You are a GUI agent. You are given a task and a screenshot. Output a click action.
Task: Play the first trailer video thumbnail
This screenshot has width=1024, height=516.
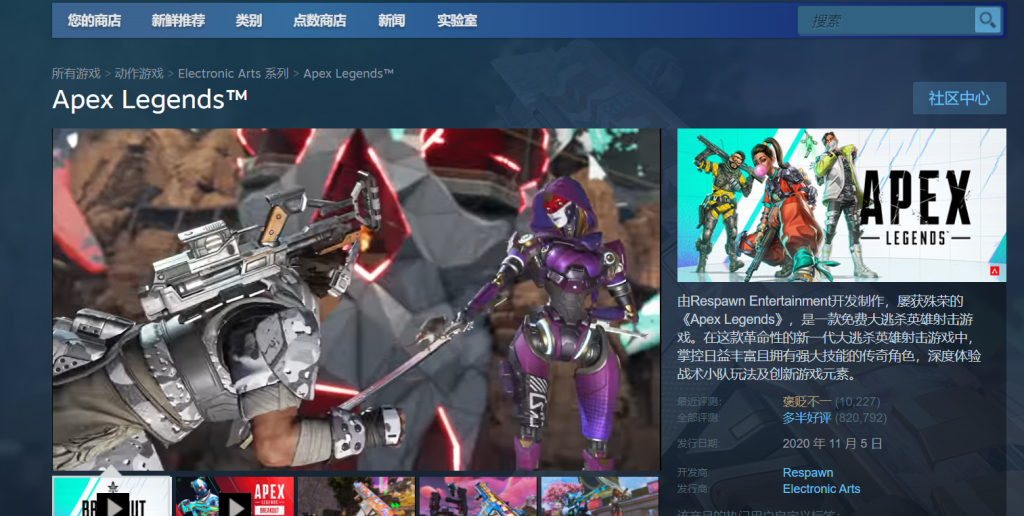[x=111, y=497]
